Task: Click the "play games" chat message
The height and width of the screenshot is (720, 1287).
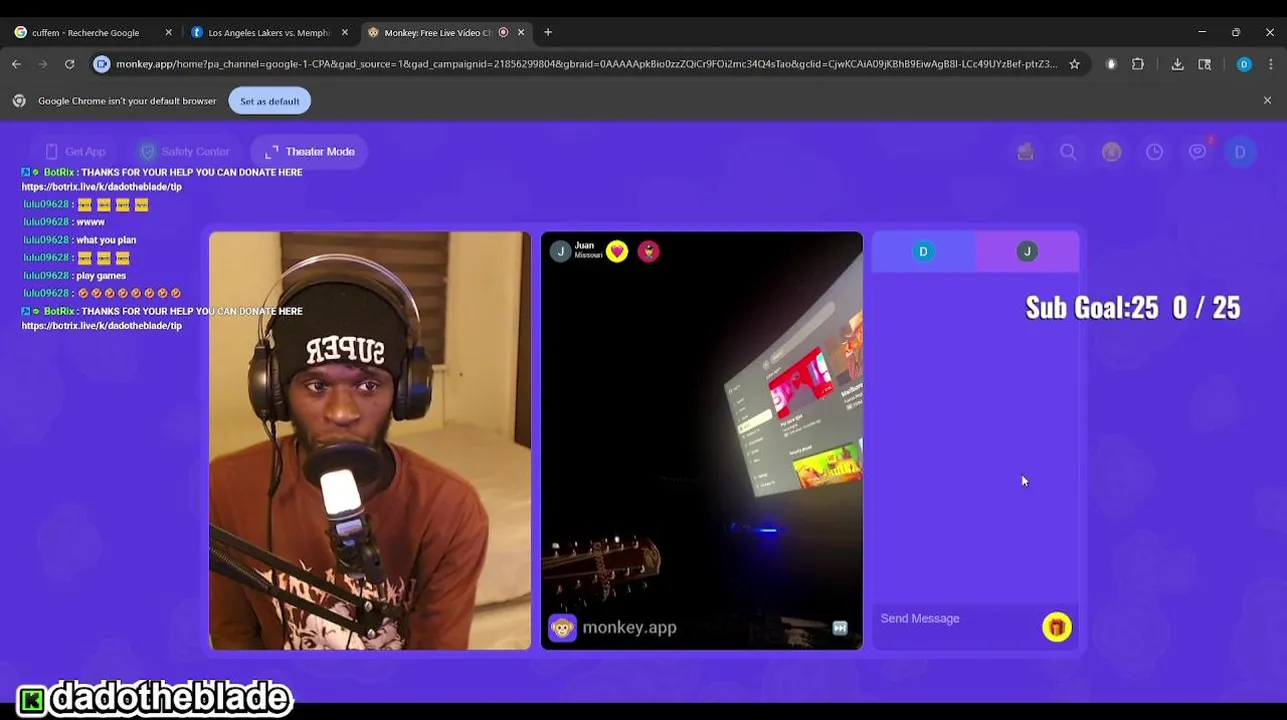Action: (101, 276)
